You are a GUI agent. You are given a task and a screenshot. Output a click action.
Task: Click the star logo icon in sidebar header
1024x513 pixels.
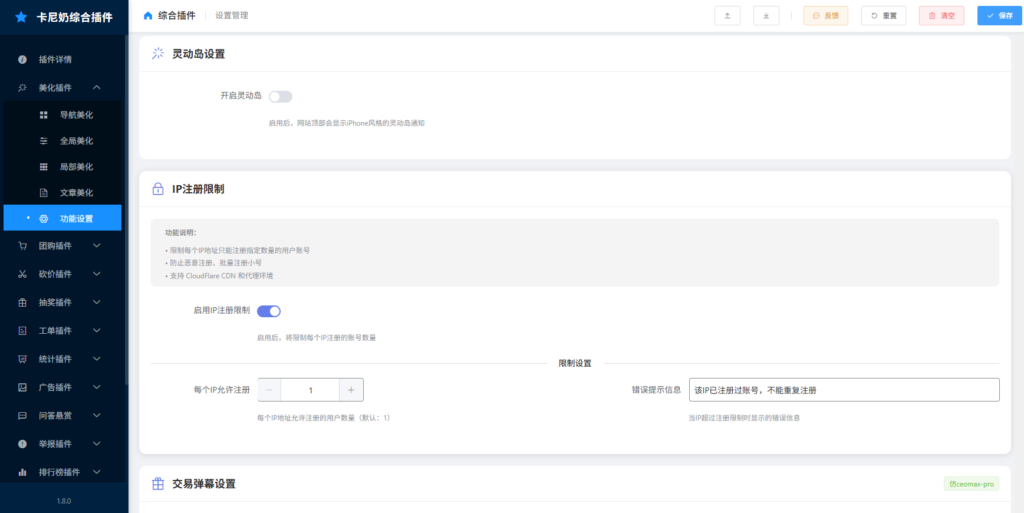pyautogui.click(x=21, y=17)
